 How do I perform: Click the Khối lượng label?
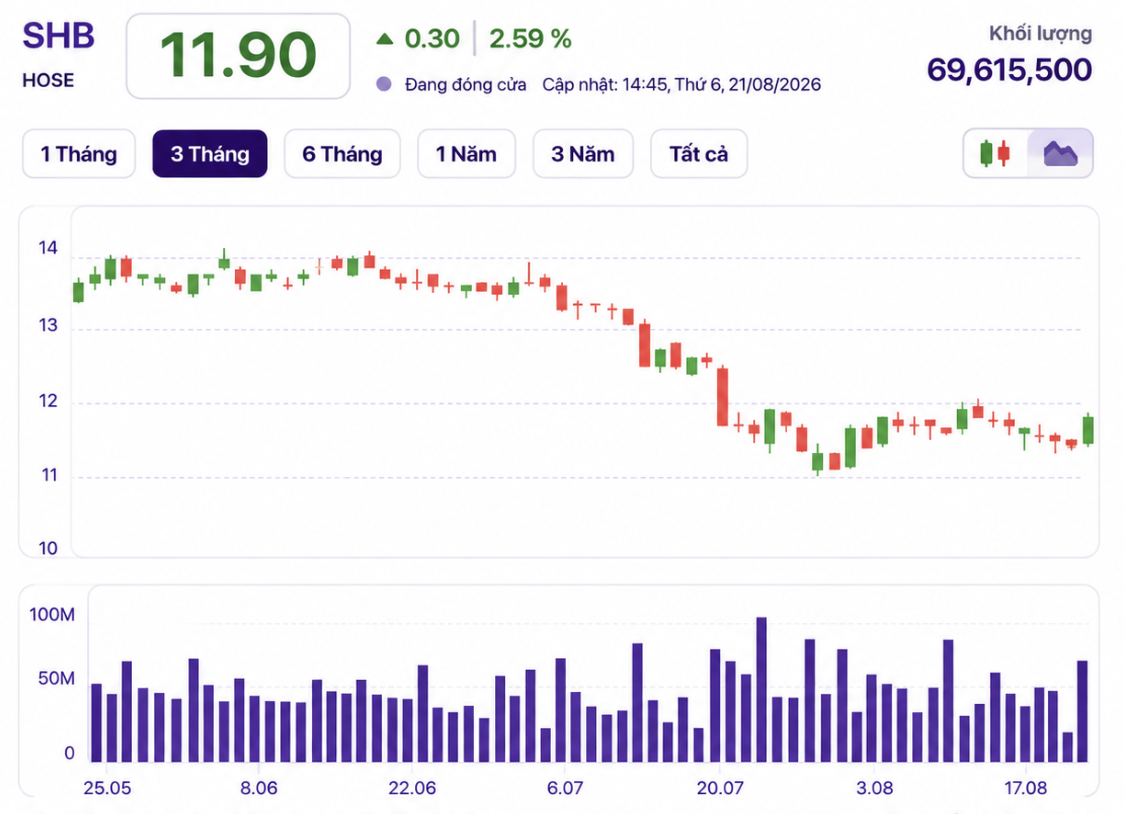[1040, 34]
